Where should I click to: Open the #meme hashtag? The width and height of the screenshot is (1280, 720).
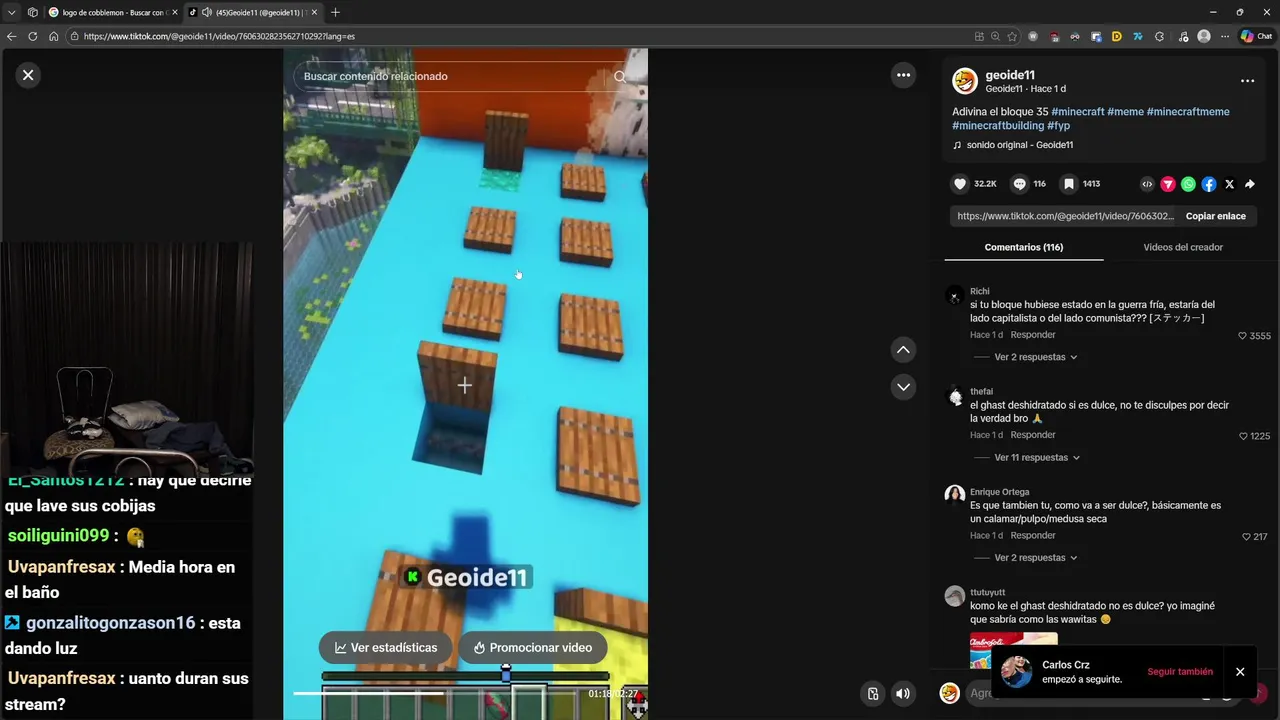(x=1125, y=112)
